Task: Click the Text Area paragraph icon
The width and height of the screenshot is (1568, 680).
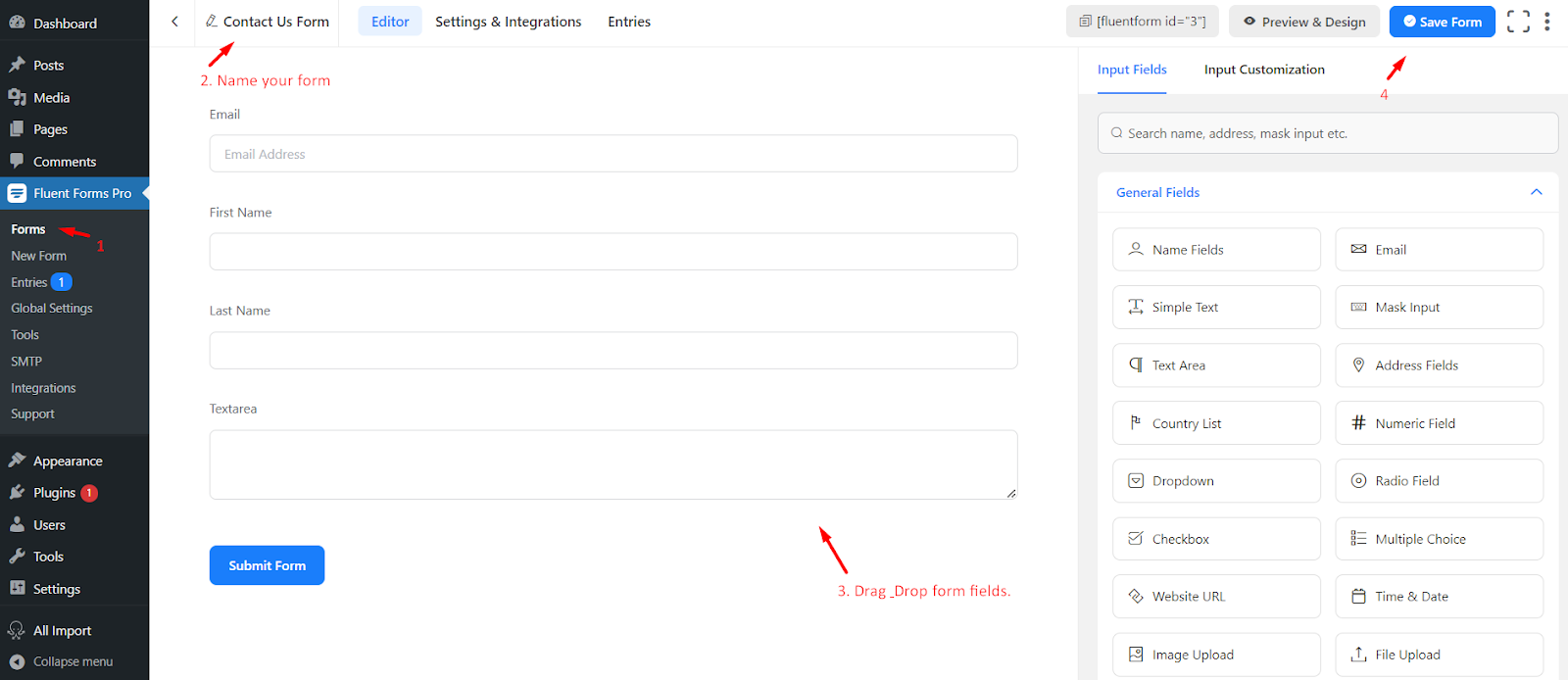Action: 1136,364
